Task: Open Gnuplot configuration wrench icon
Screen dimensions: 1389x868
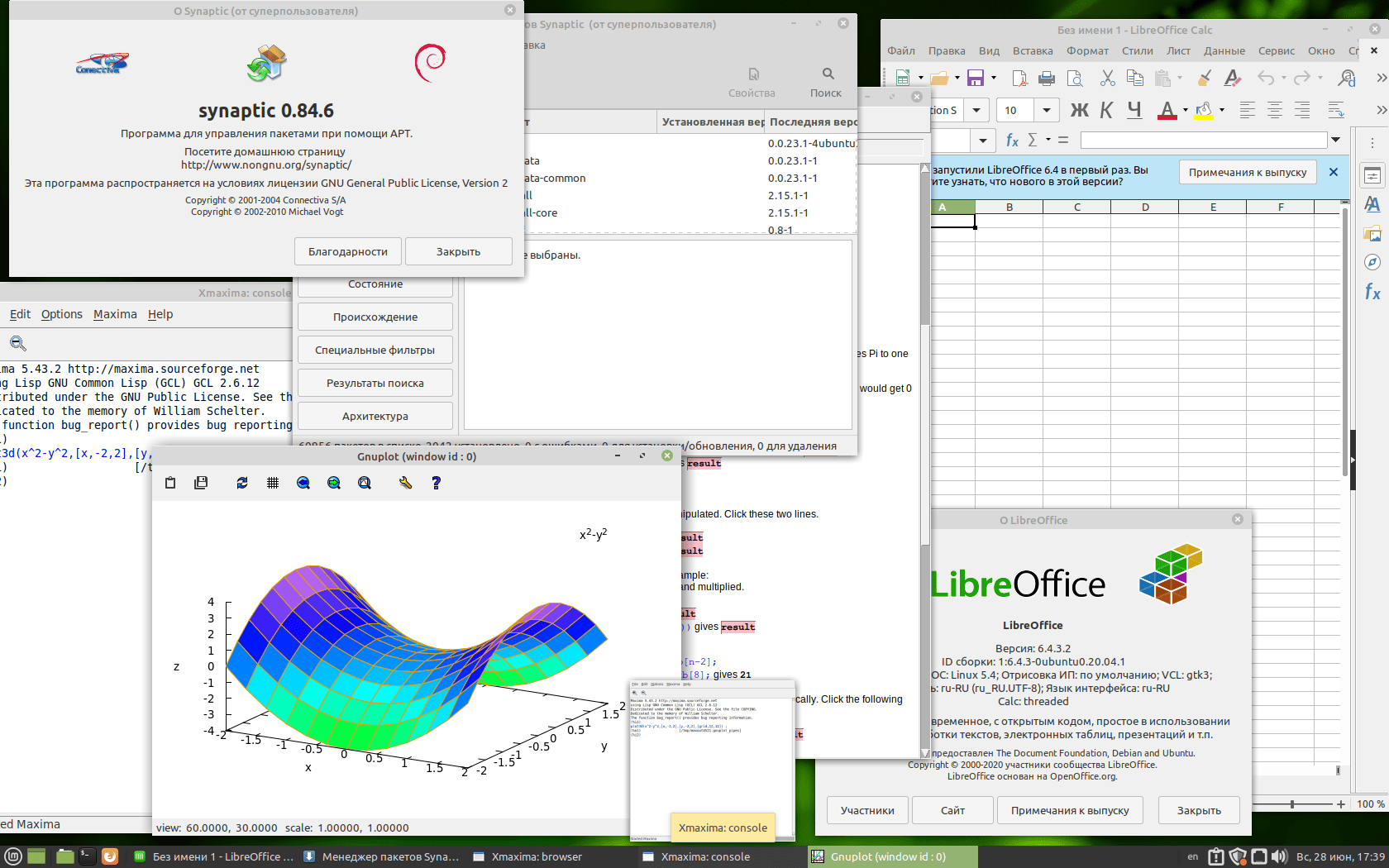Action: [x=405, y=483]
